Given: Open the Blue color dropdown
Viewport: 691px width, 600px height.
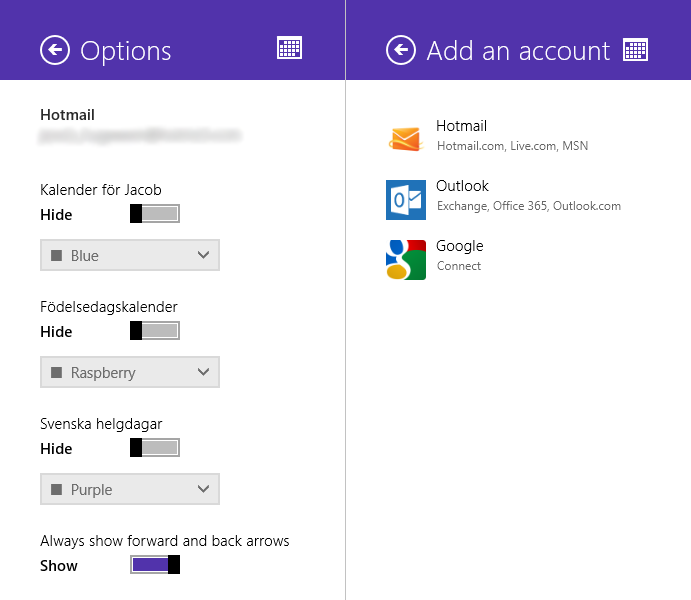Looking at the screenshot, I should [129, 255].
